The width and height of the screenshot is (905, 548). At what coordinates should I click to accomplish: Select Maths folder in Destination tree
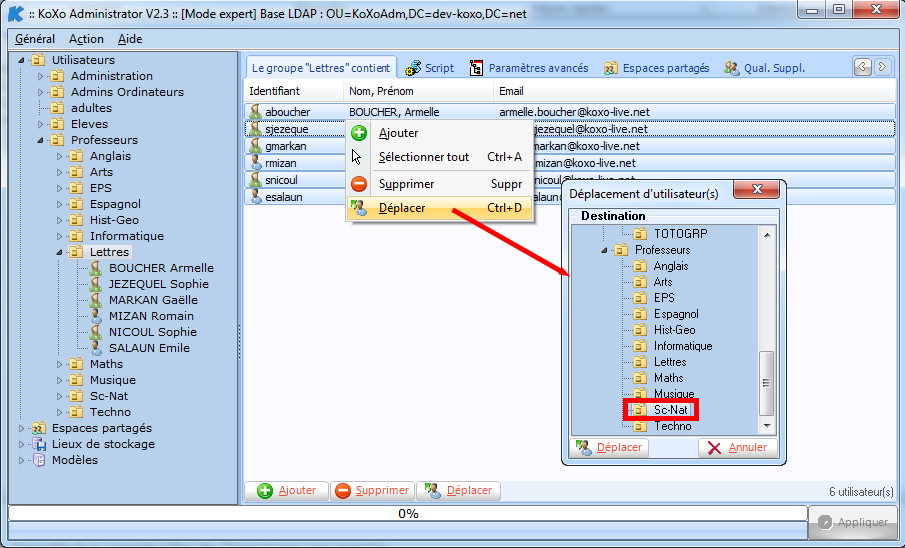[x=658, y=378]
